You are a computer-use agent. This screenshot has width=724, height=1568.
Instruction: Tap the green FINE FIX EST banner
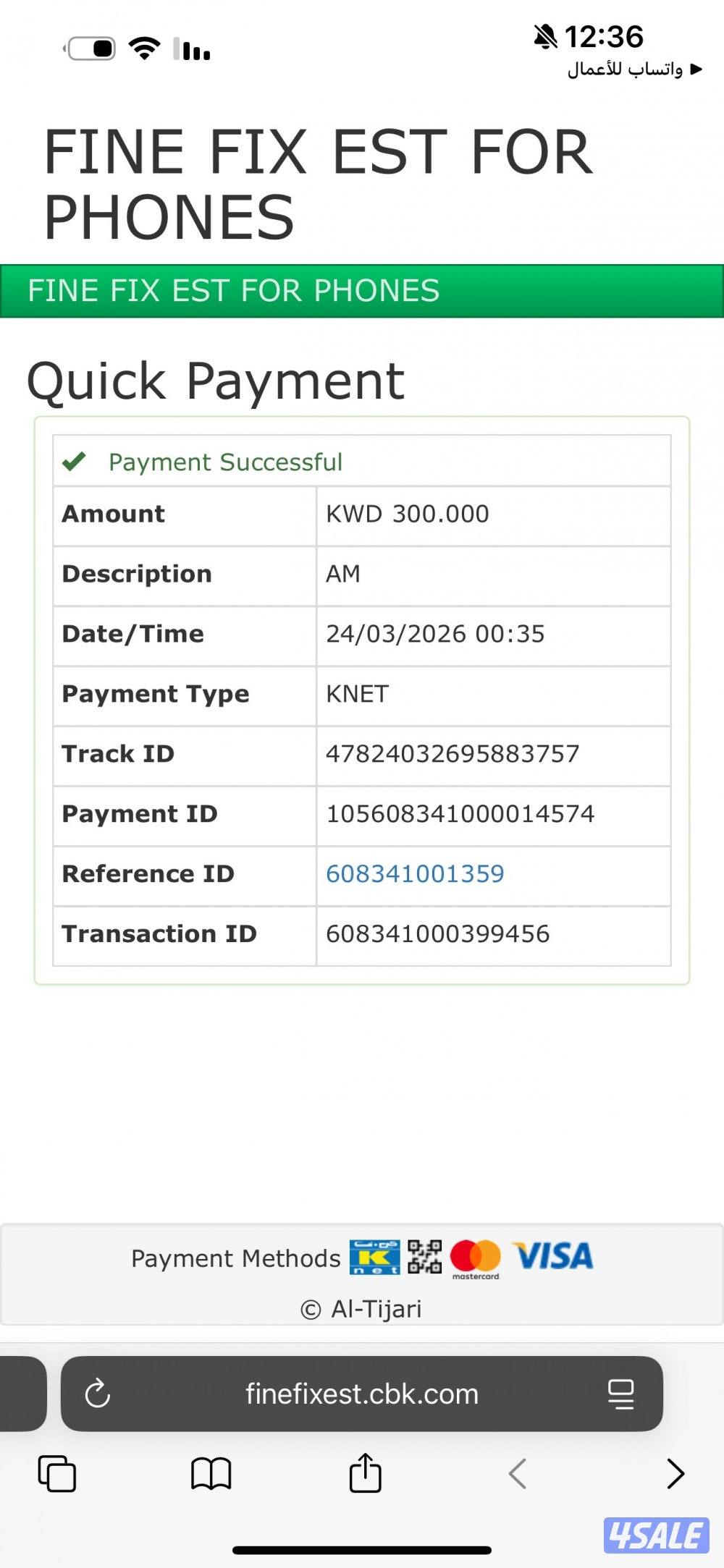[x=362, y=291]
